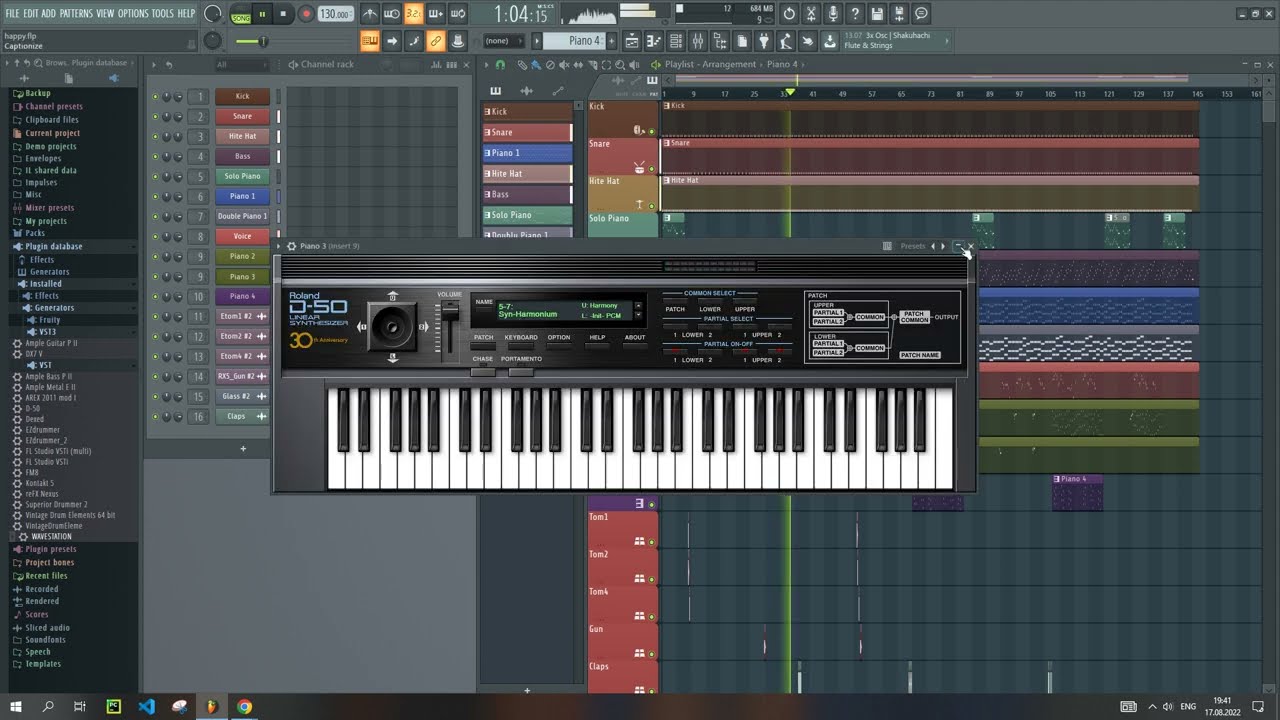Open the VIEW menu
Screen dimensions: 1280x720
click(105, 14)
